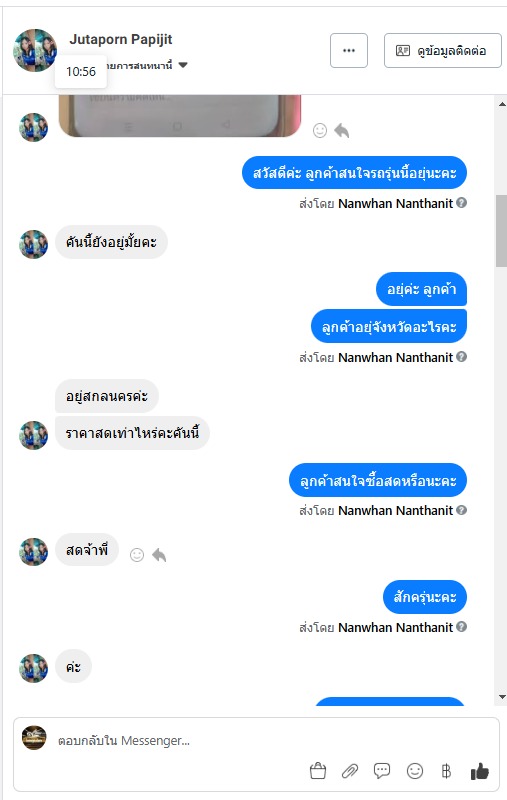Click the chat scrollbar thumb
The image size is (507, 800).
[501, 231]
